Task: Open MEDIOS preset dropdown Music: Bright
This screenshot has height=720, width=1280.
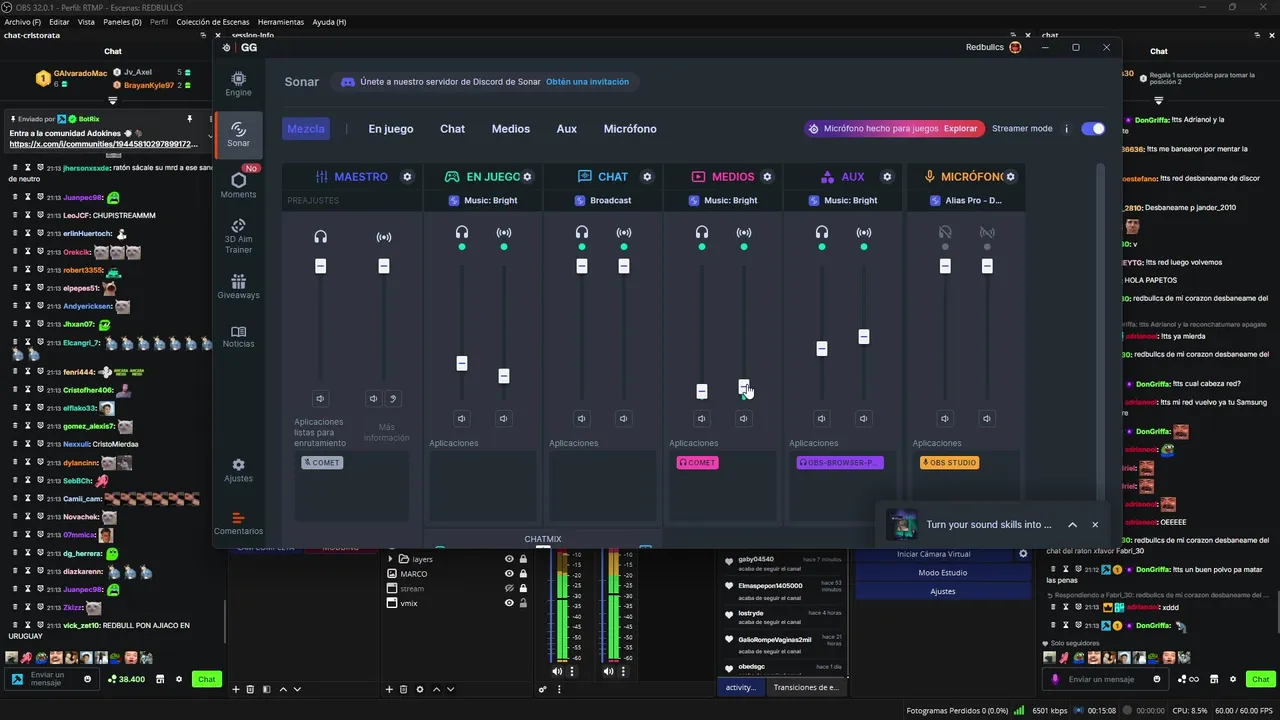Action: 723,200
